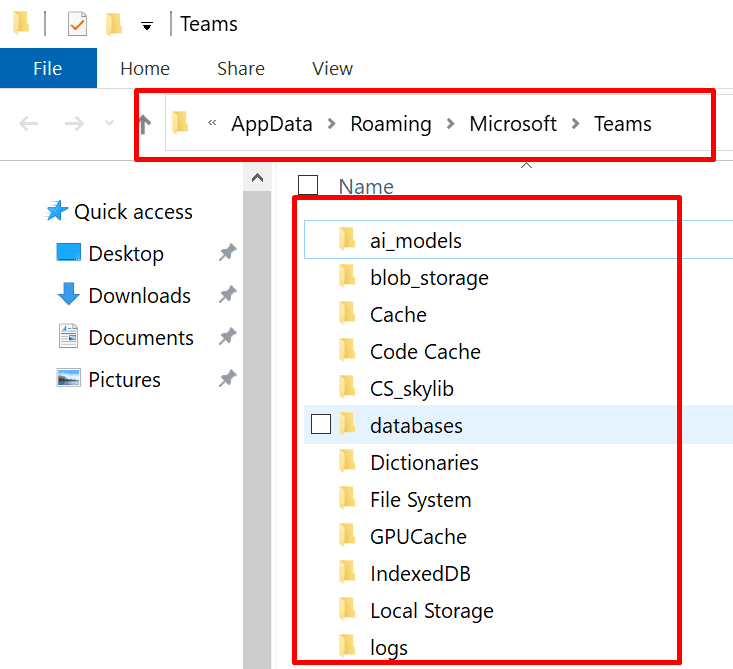Go up one folder level with Up arrow
The image size is (733, 669).
tap(144, 124)
